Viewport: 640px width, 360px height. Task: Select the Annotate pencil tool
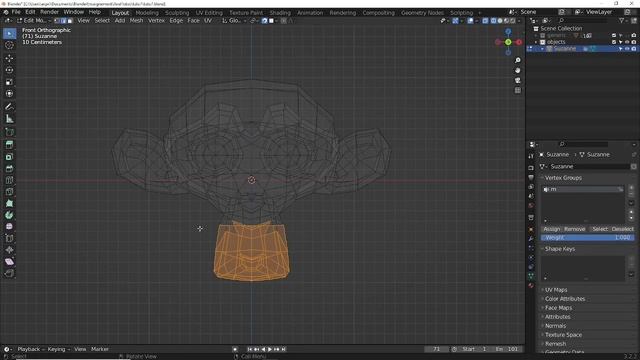[9, 107]
